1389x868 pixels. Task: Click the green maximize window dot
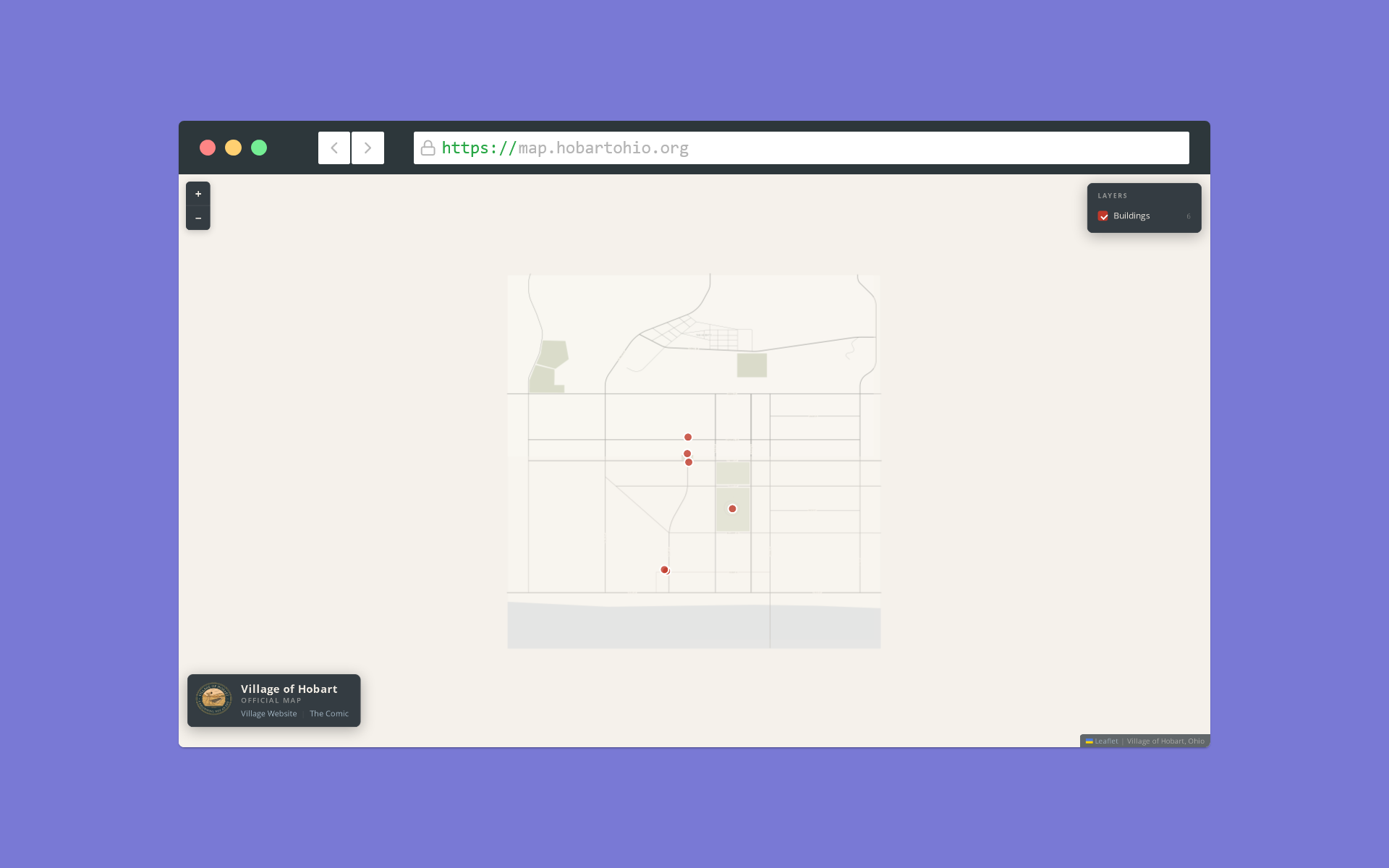(259, 148)
